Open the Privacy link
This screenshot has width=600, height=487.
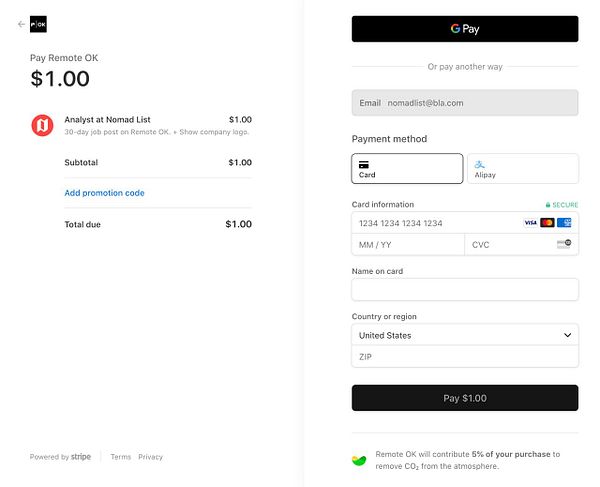pos(150,457)
